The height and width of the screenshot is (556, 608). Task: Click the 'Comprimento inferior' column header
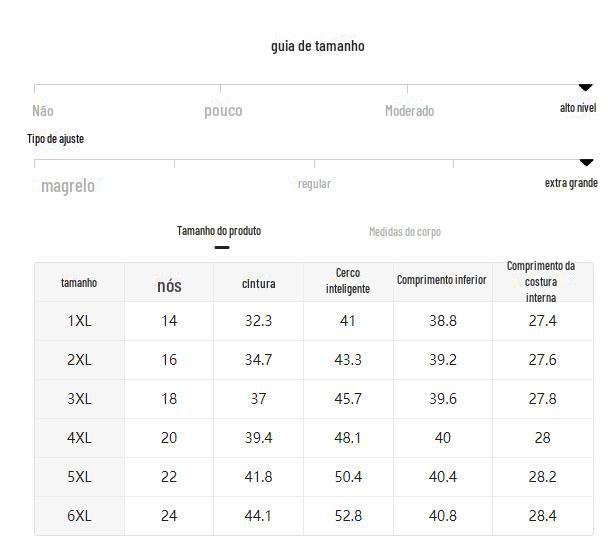pyautogui.click(x=442, y=280)
